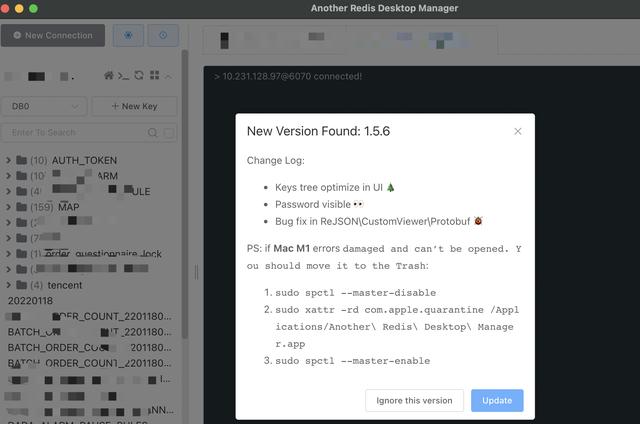Select the AUTH_TOKEN folder icon
The width and height of the screenshot is (640, 424).
click(21, 160)
